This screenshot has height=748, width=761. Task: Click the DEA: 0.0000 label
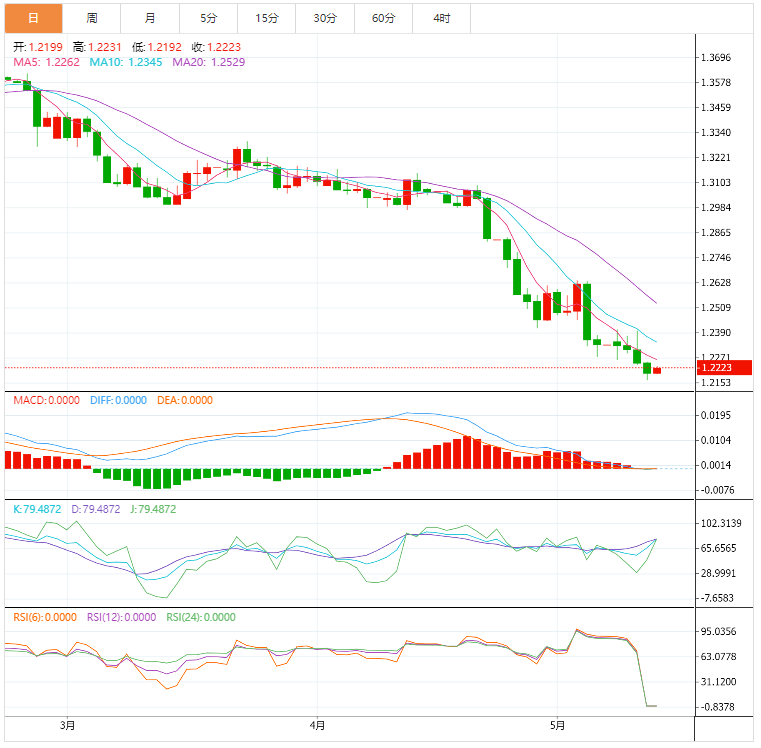pyautogui.click(x=185, y=400)
